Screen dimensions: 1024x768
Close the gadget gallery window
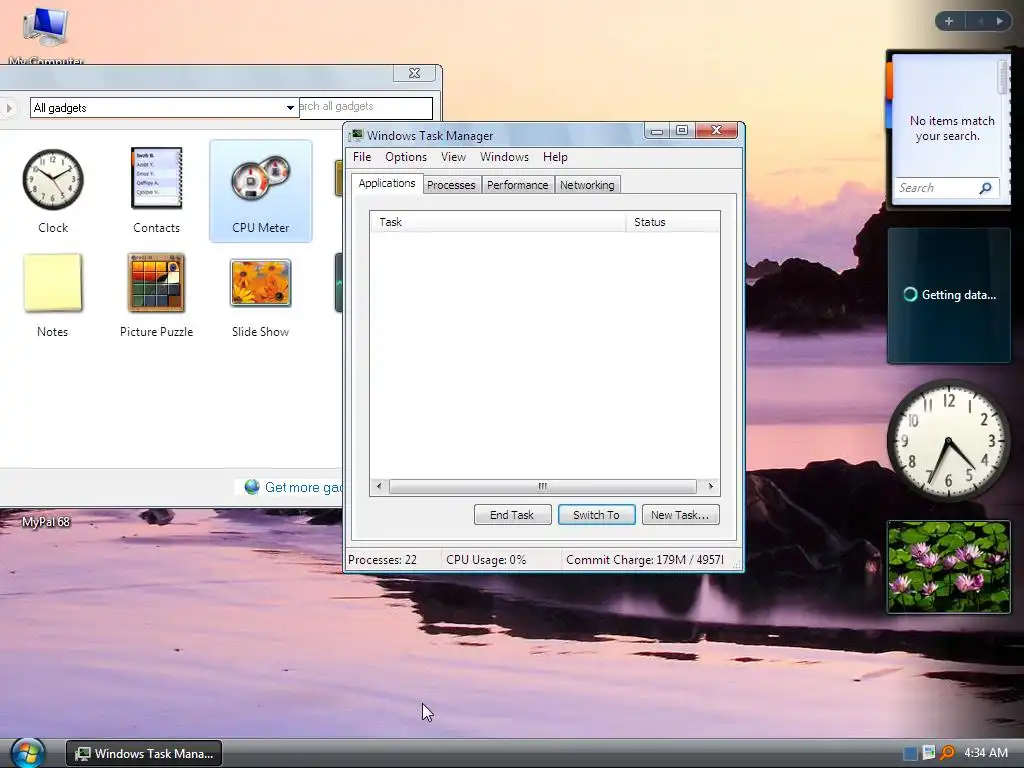pyautogui.click(x=414, y=73)
